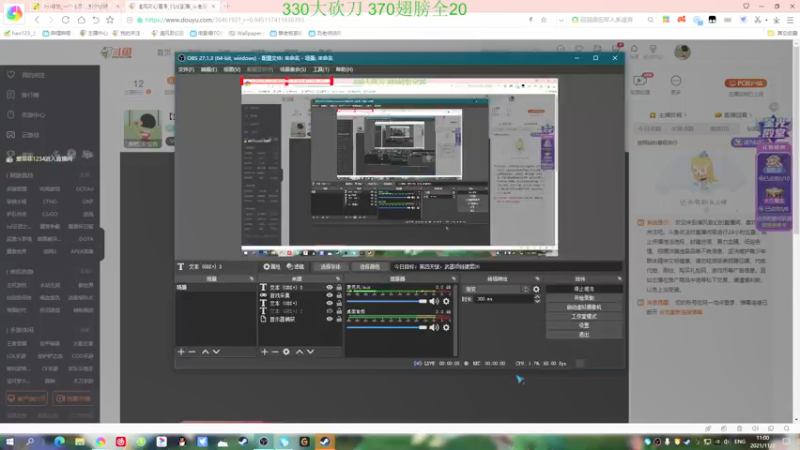This screenshot has height=450, width=800.
Task: Open OBS Studio from the taskbar
Action: tap(263, 441)
